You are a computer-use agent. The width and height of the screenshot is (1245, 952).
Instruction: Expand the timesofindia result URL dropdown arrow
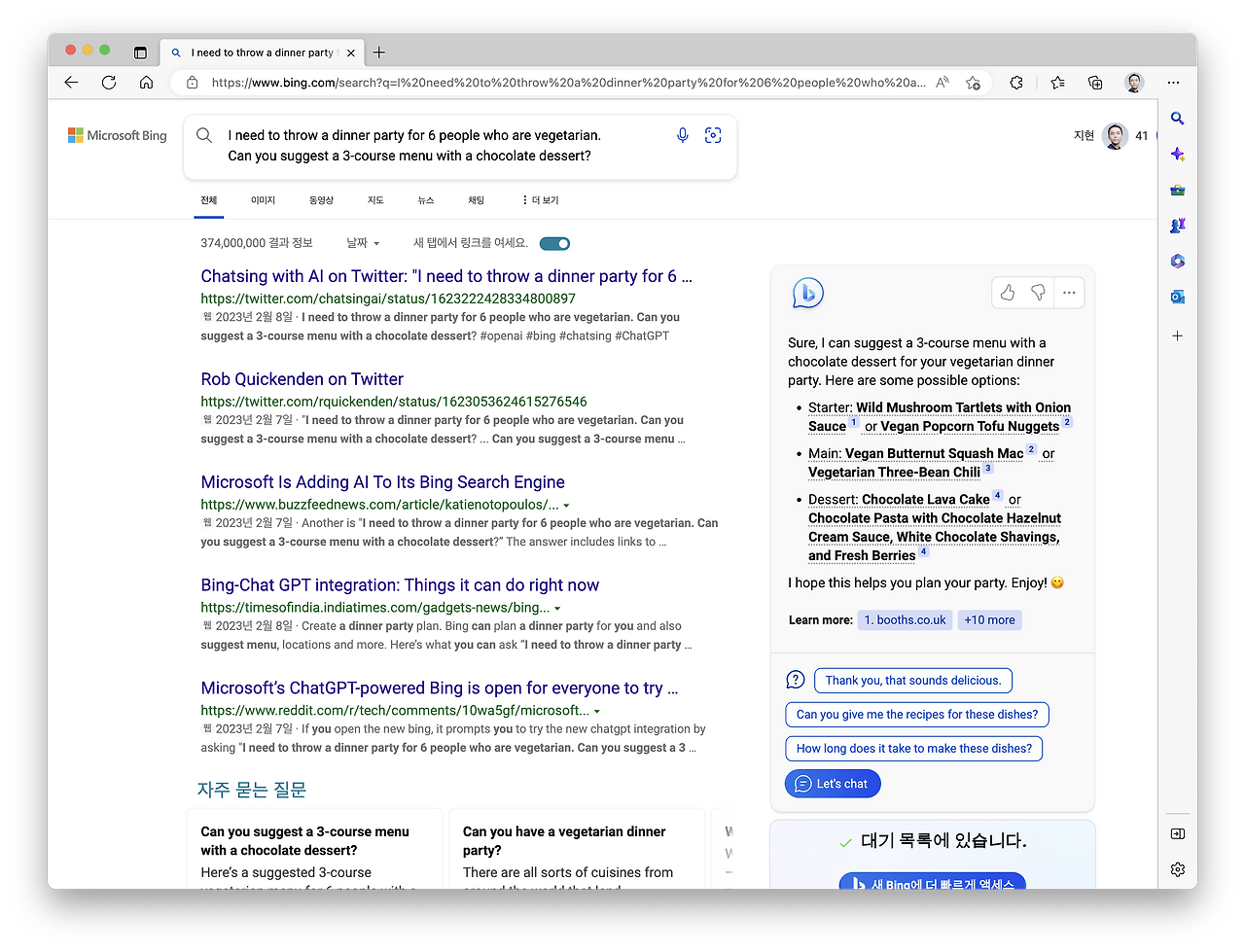pyautogui.click(x=557, y=609)
